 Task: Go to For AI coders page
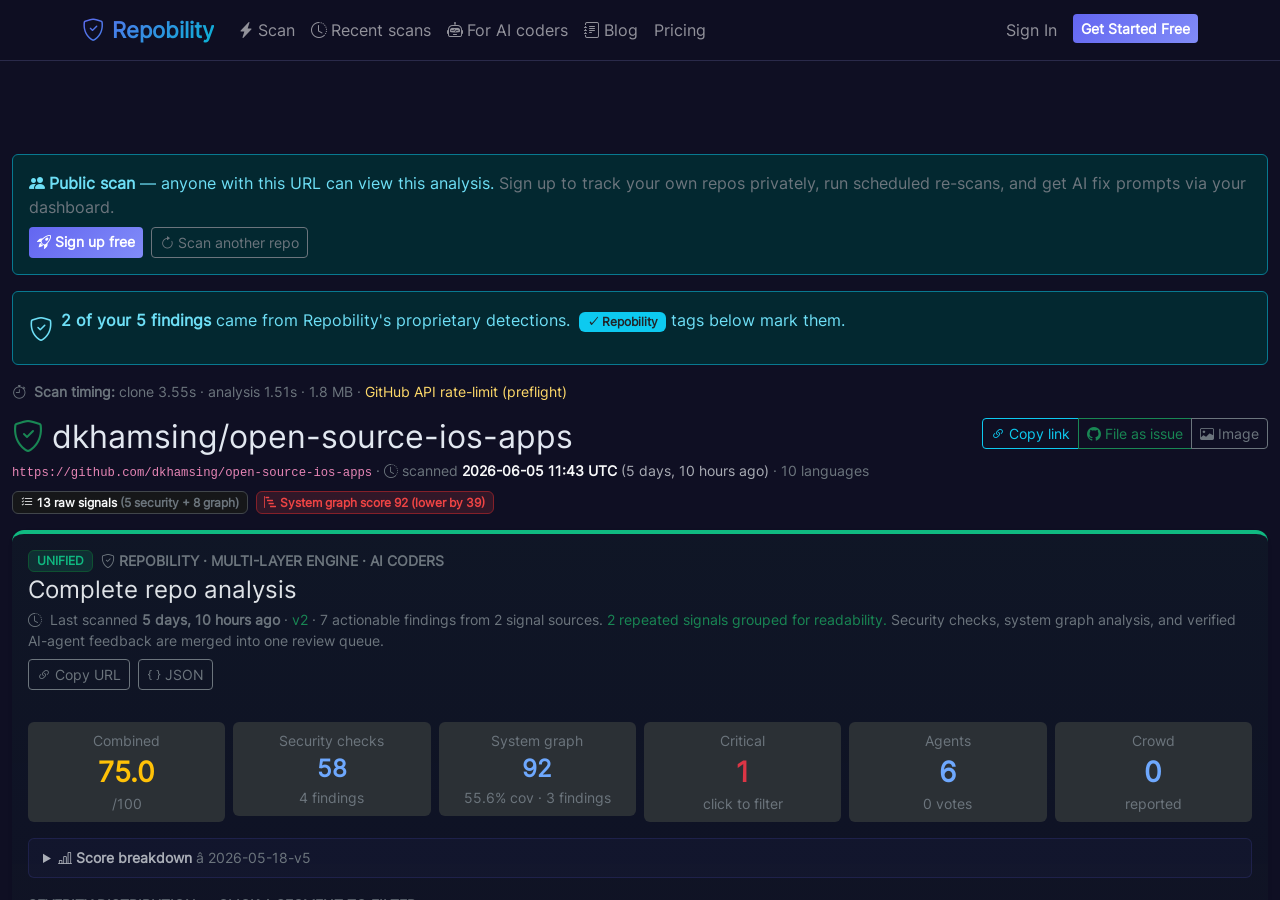(507, 30)
